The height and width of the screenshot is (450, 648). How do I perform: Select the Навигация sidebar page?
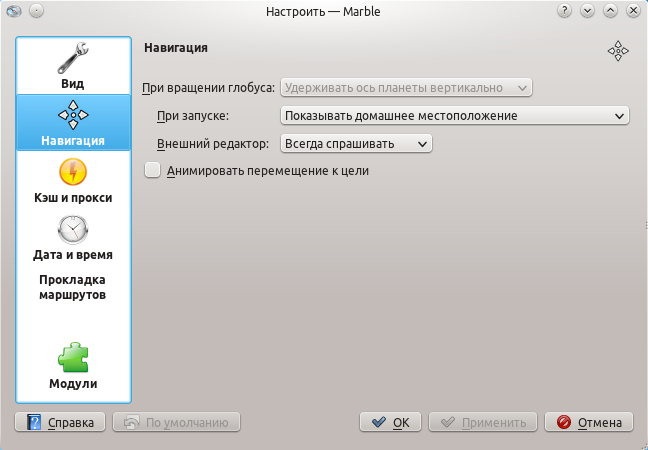pyautogui.click(x=73, y=123)
